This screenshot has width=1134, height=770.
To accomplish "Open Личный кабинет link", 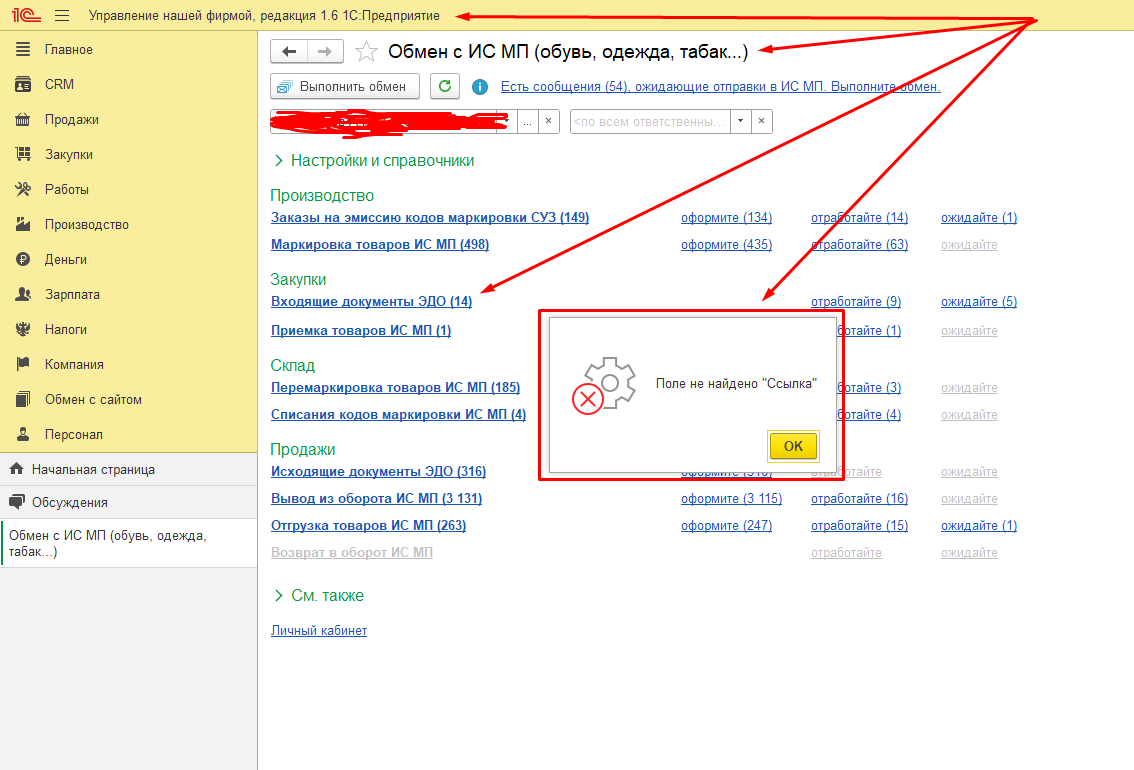I will click(319, 631).
